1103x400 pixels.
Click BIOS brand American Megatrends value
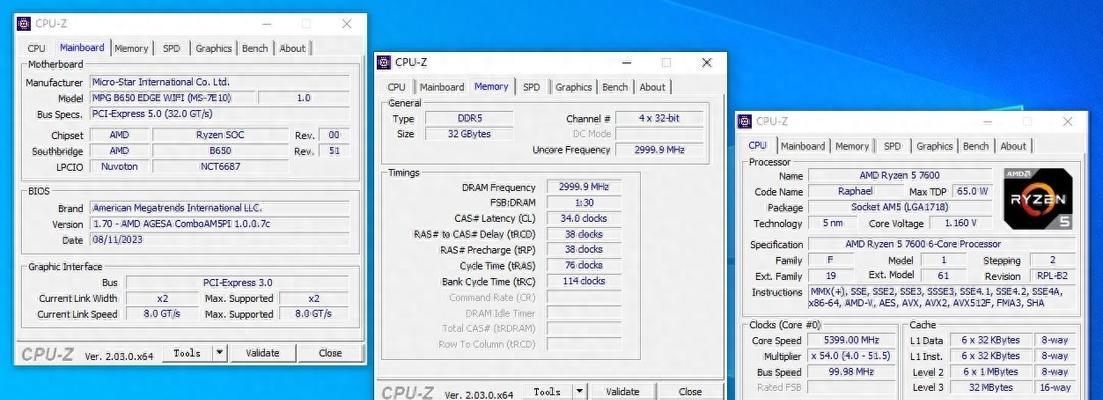coord(219,208)
